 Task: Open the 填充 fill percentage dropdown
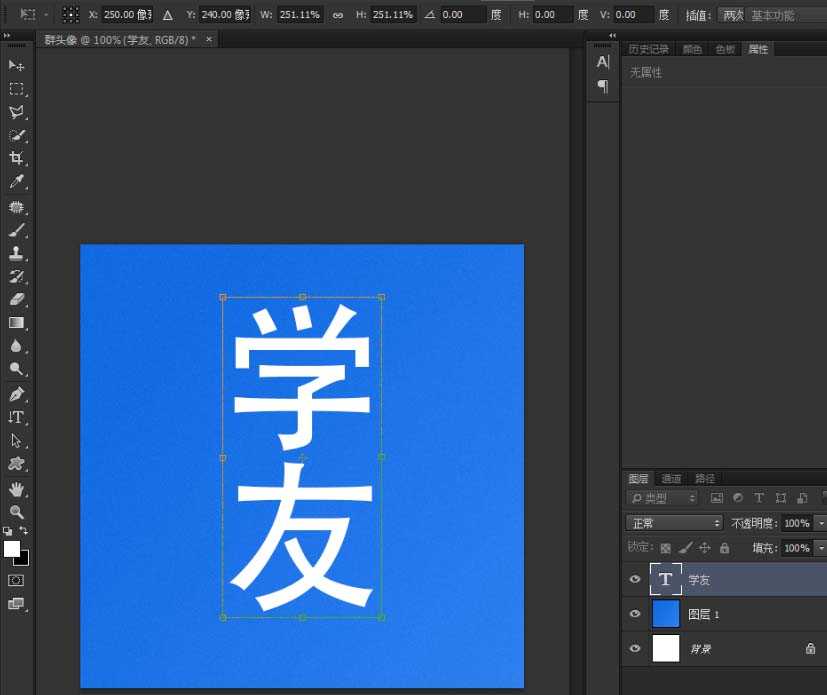(x=820, y=548)
